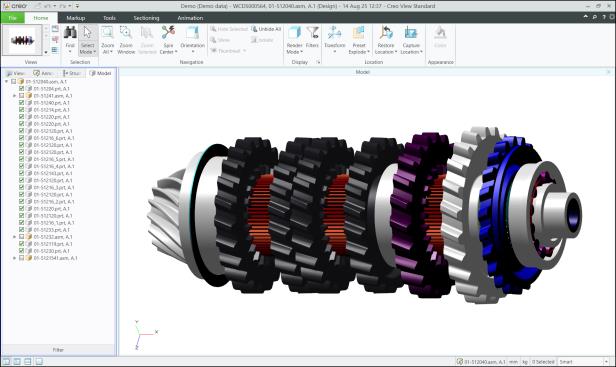Uncheck the 01-51230.prt checkbox
Screen dimensions: 616x367
tap(22, 251)
